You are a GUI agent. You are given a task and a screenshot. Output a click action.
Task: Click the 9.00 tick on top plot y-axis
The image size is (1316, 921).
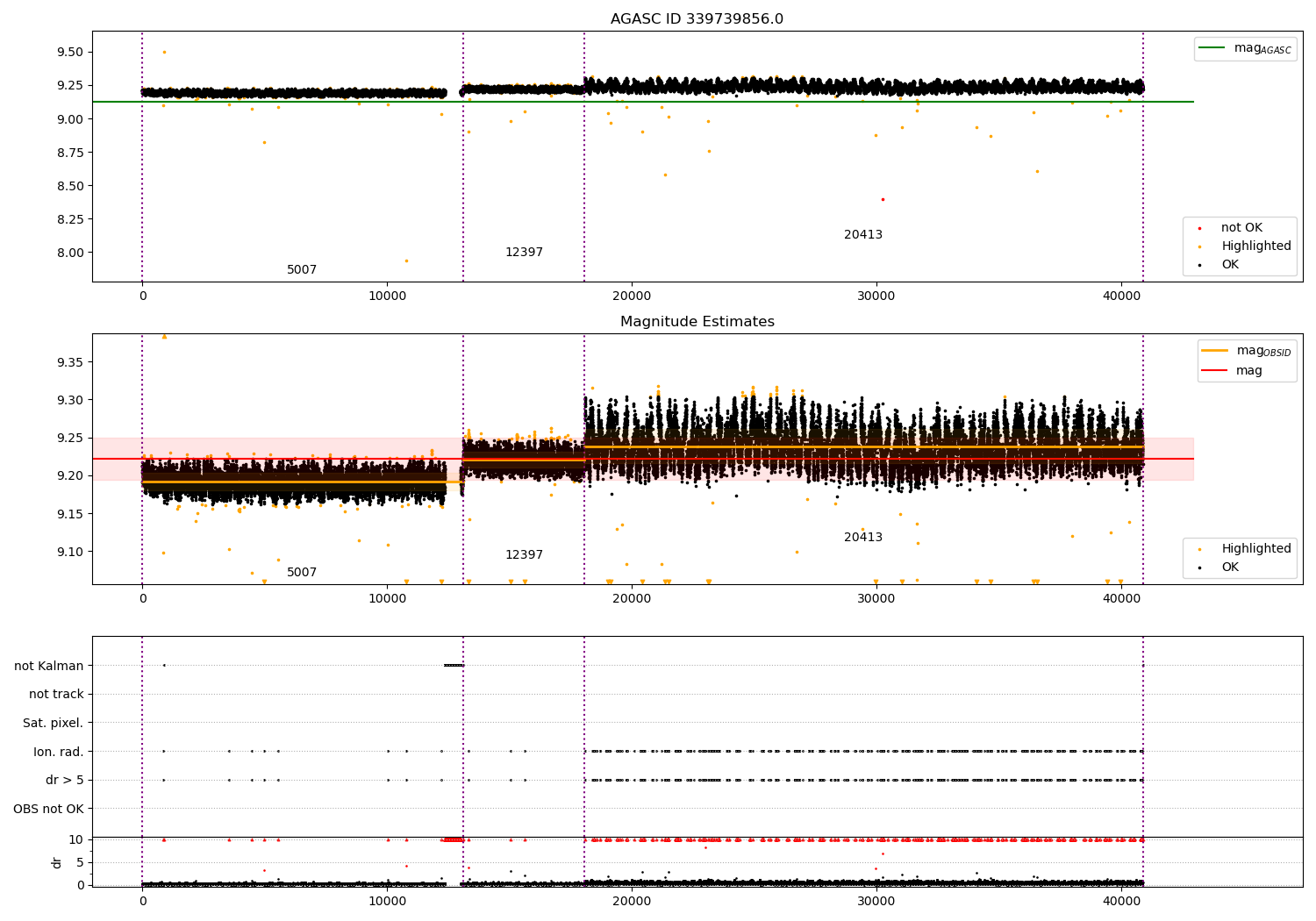pos(69,119)
